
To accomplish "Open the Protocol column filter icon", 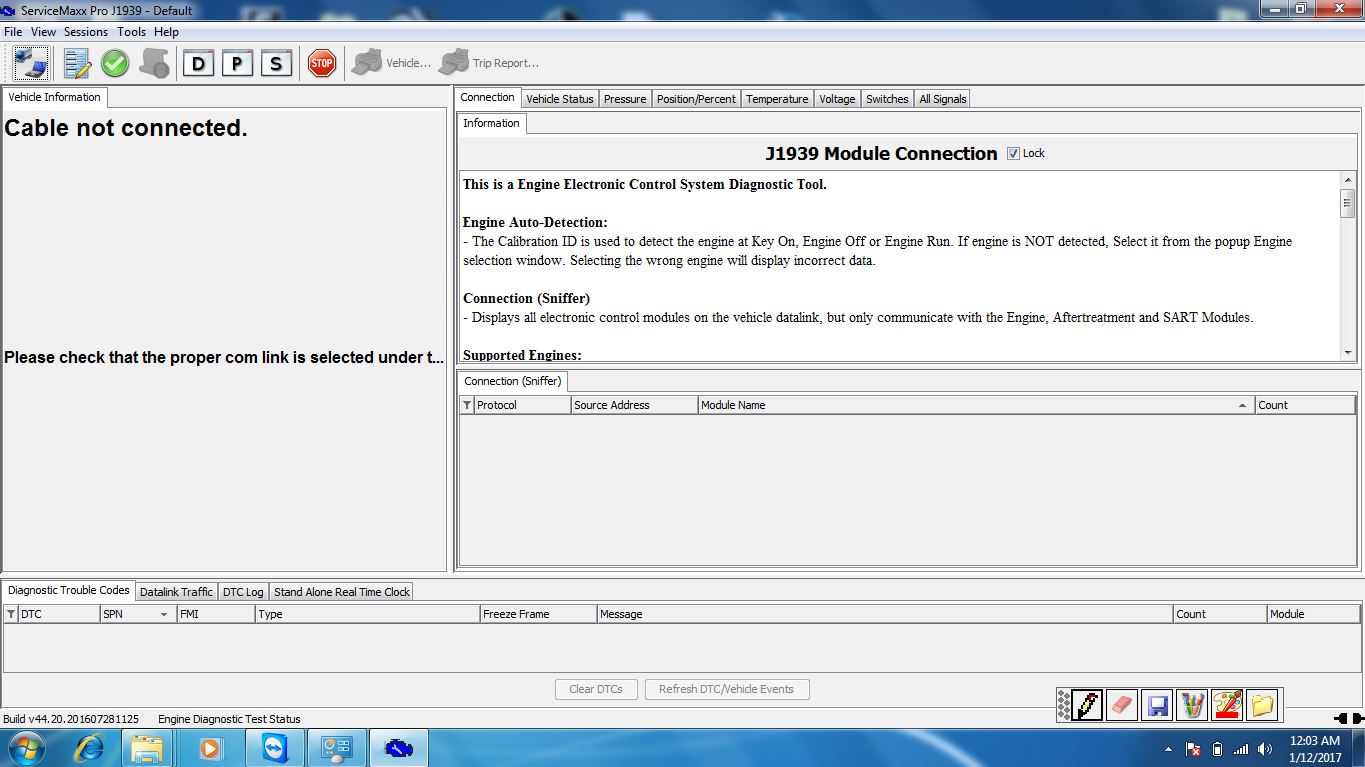I will (467, 405).
